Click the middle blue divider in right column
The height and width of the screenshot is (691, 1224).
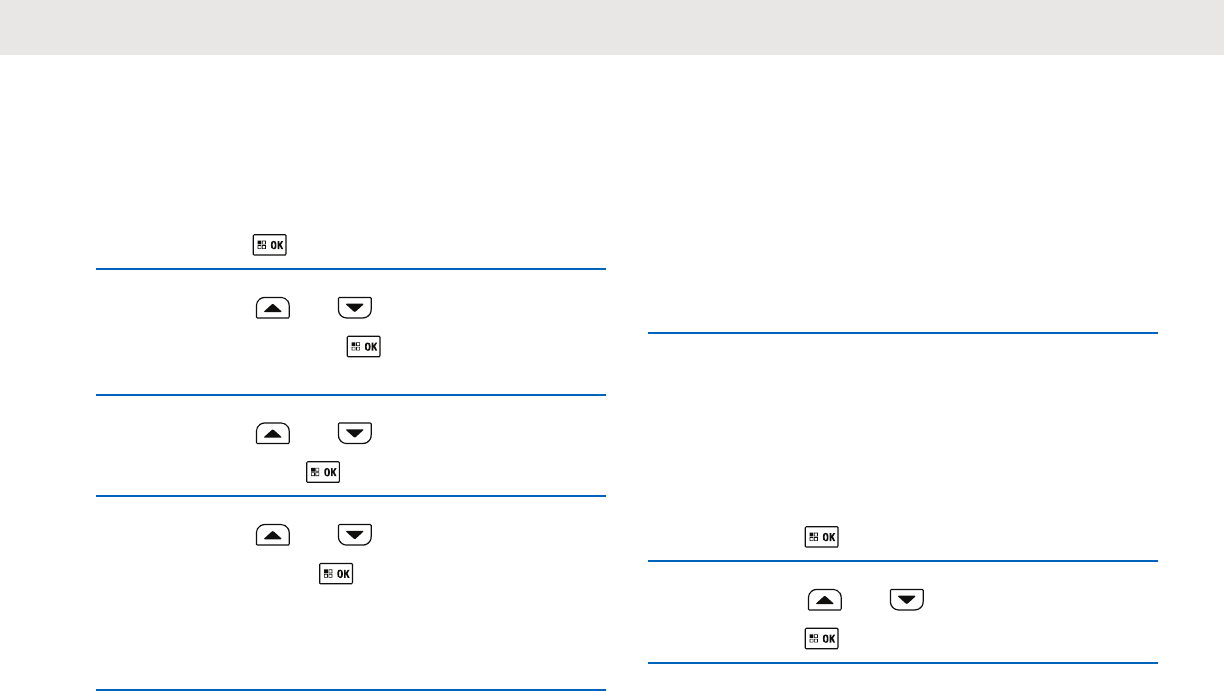click(903, 561)
